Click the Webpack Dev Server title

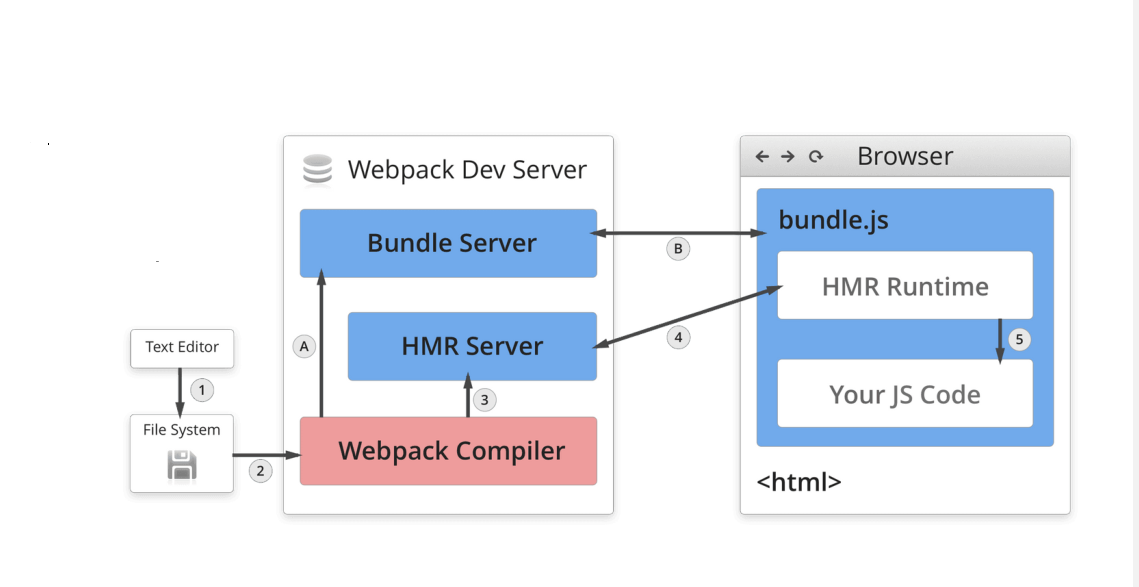click(467, 170)
